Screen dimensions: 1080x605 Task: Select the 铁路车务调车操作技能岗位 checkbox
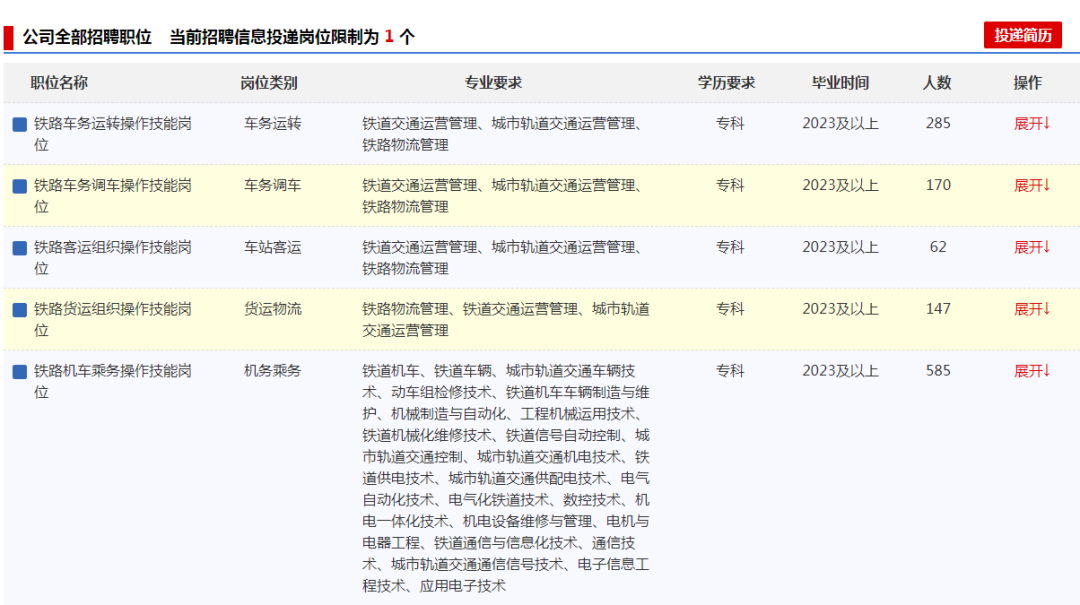[19, 187]
